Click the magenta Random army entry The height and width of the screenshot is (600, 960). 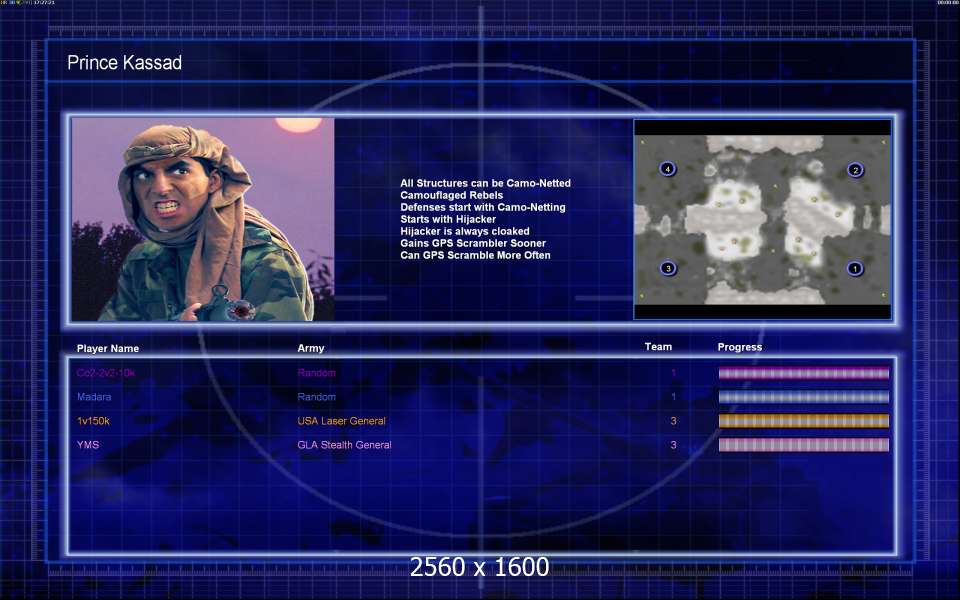317,373
